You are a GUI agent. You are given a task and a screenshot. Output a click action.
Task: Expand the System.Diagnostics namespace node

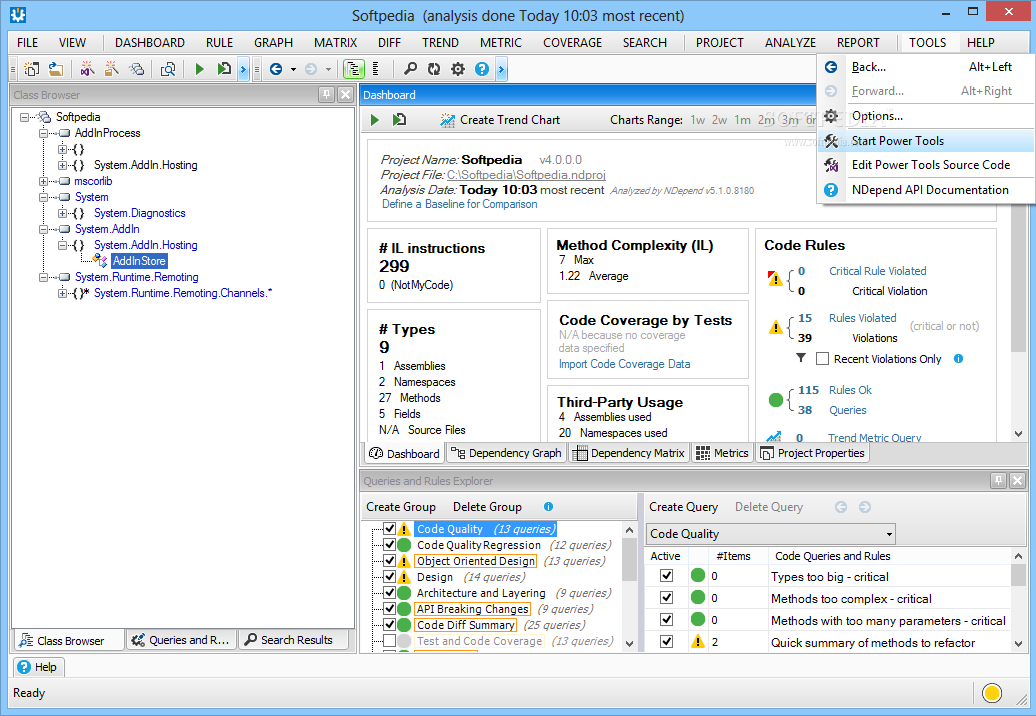(x=62, y=213)
